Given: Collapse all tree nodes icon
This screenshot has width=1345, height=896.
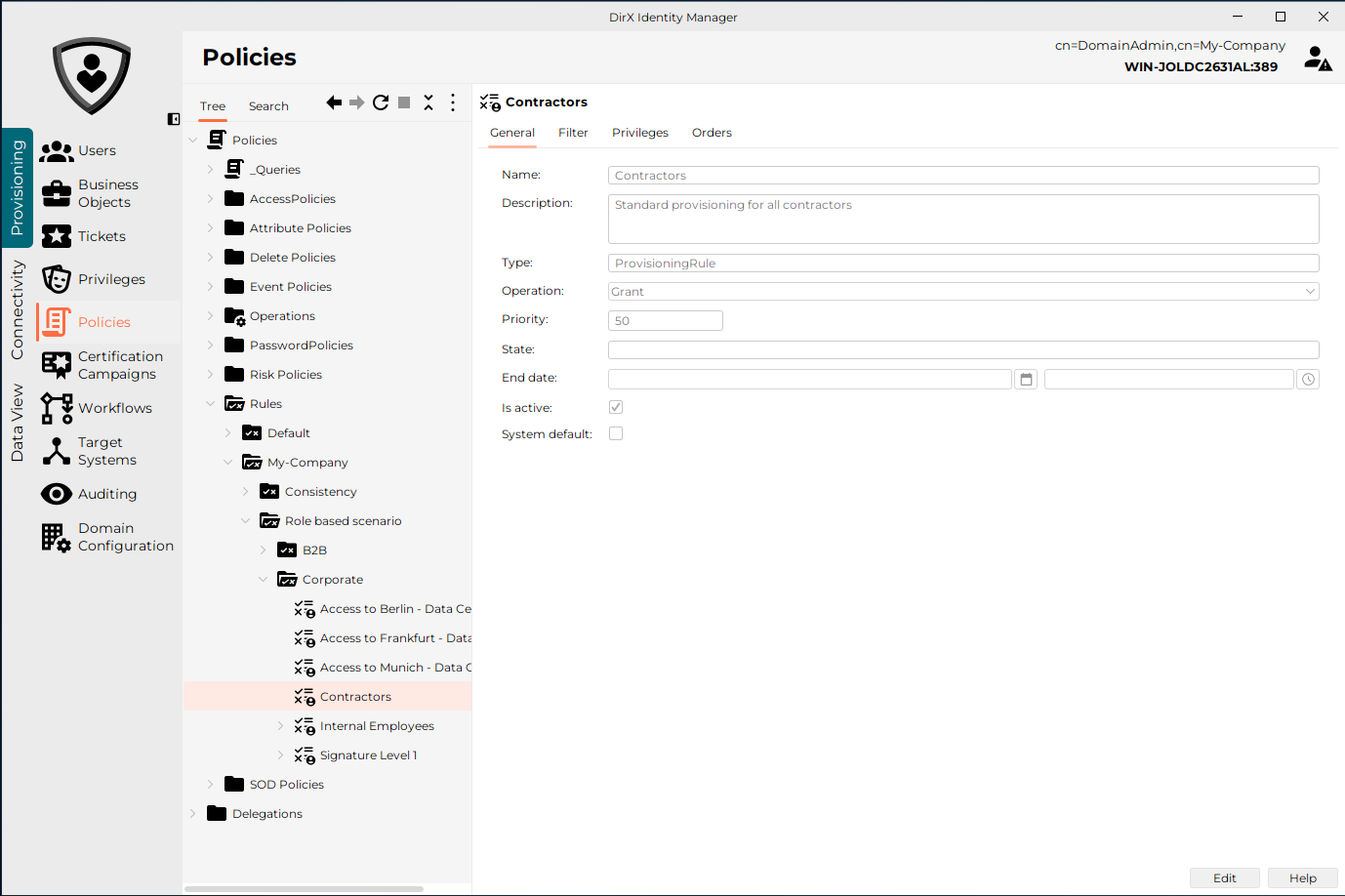Looking at the screenshot, I should (428, 102).
